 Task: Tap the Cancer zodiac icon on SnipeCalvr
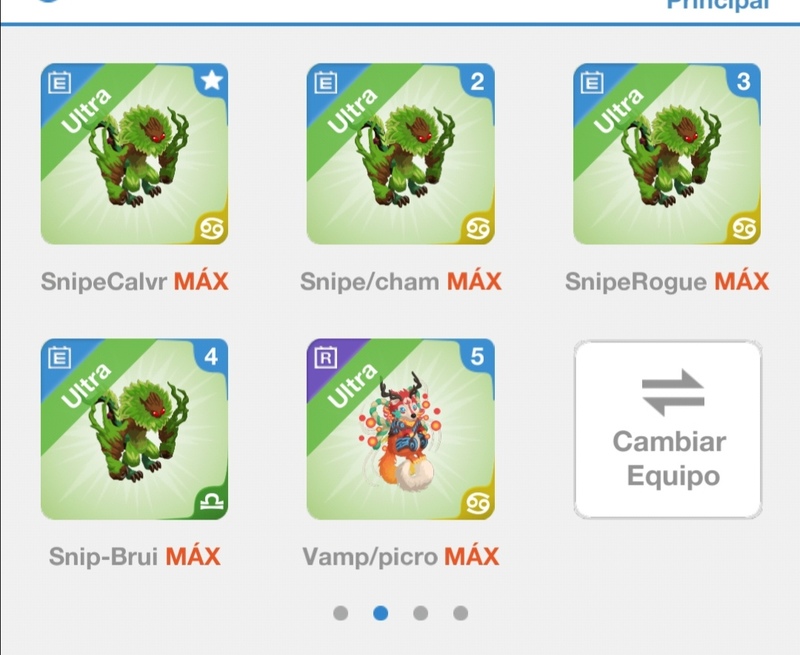coord(212,228)
